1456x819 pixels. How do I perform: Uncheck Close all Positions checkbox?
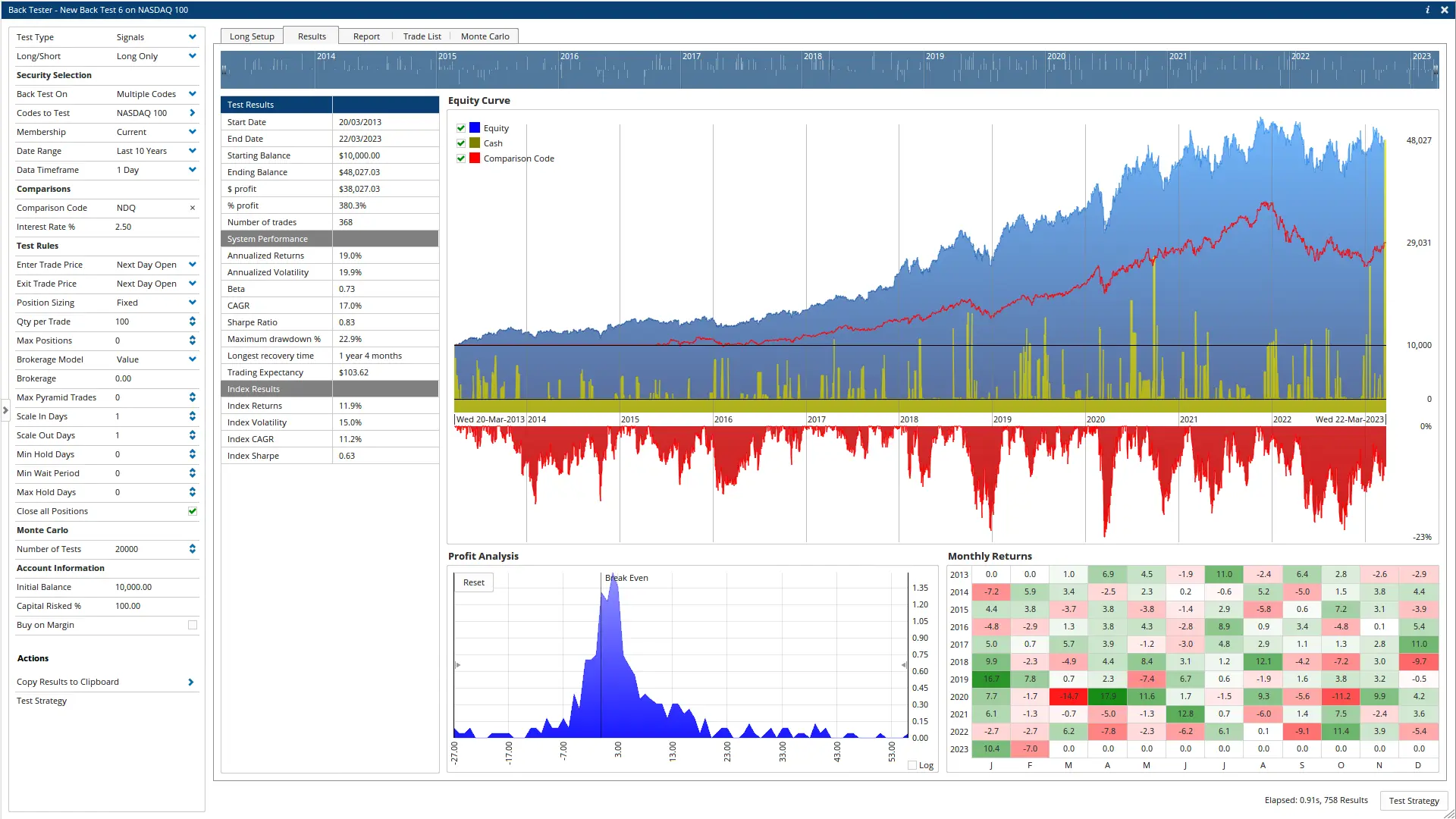[193, 511]
